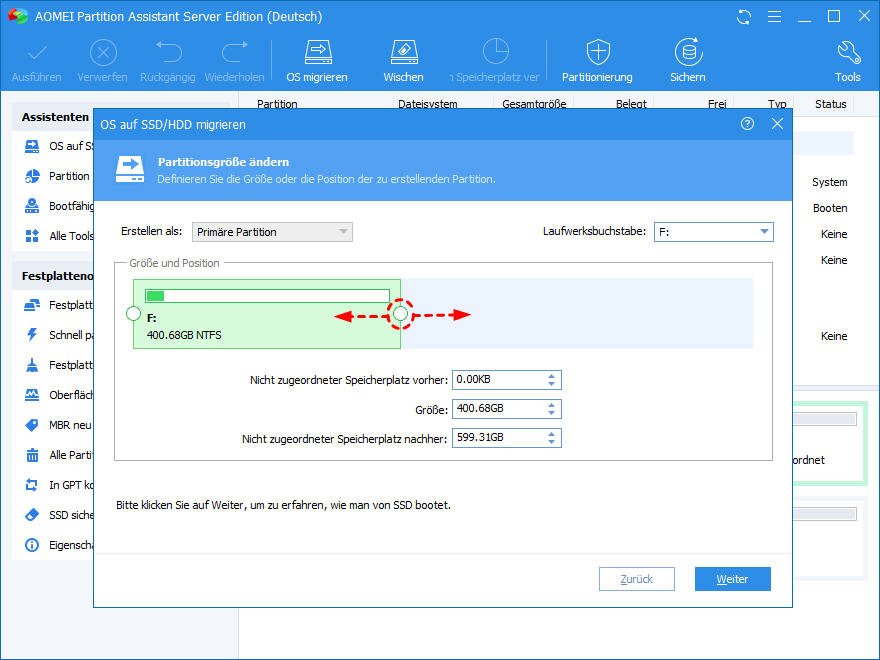Click the left partition resize handle
The width and height of the screenshot is (880, 660).
click(x=134, y=314)
